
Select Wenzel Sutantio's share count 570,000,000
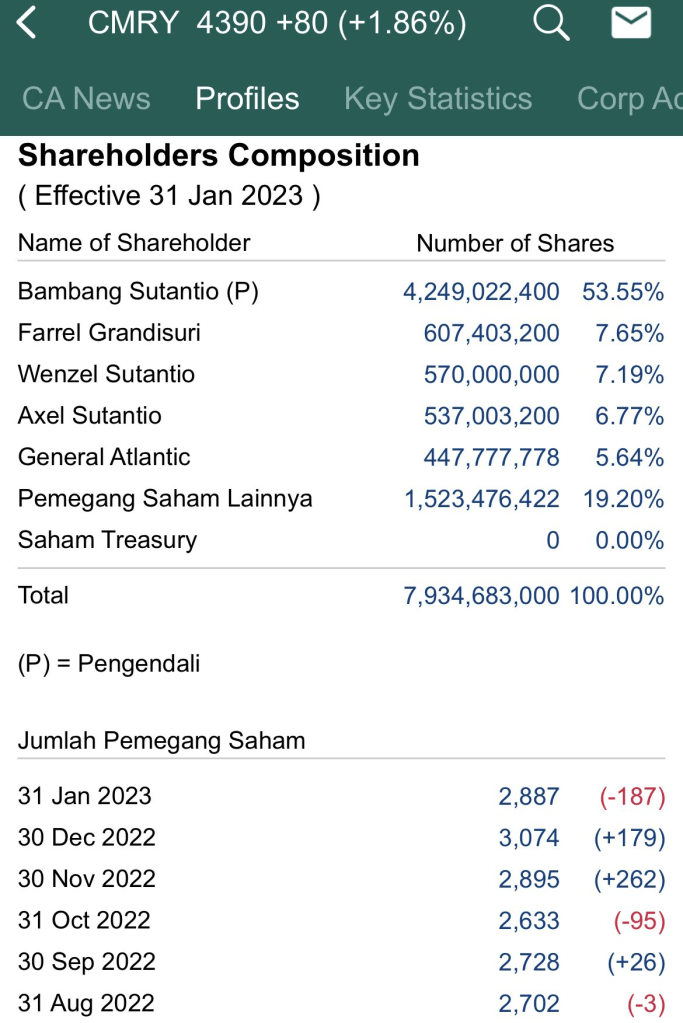tap(491, 375)
